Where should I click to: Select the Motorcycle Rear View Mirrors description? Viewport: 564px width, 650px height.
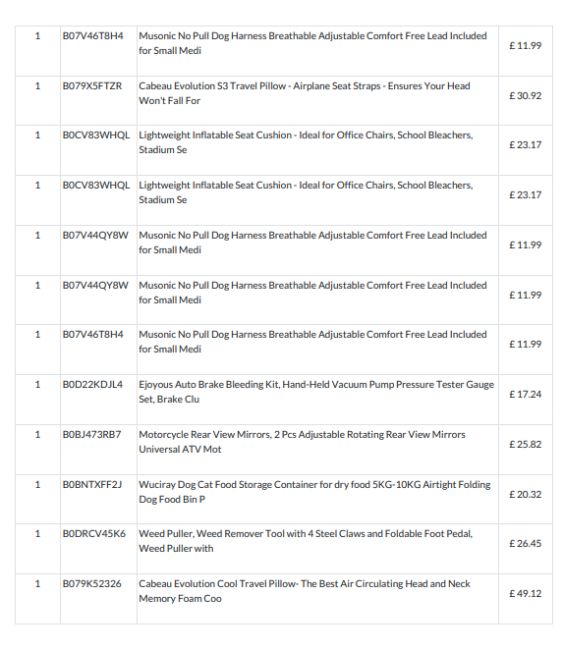[x=302, y=442]
